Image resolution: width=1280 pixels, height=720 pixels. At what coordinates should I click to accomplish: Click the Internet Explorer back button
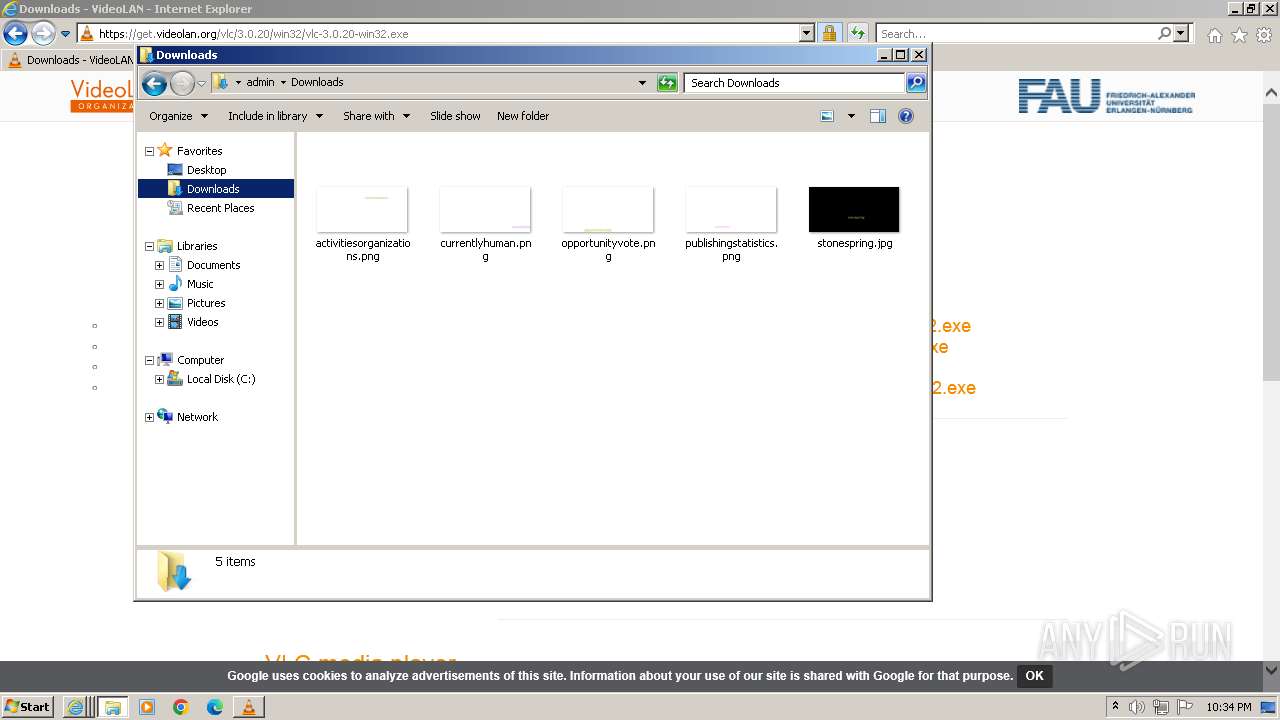16,34
